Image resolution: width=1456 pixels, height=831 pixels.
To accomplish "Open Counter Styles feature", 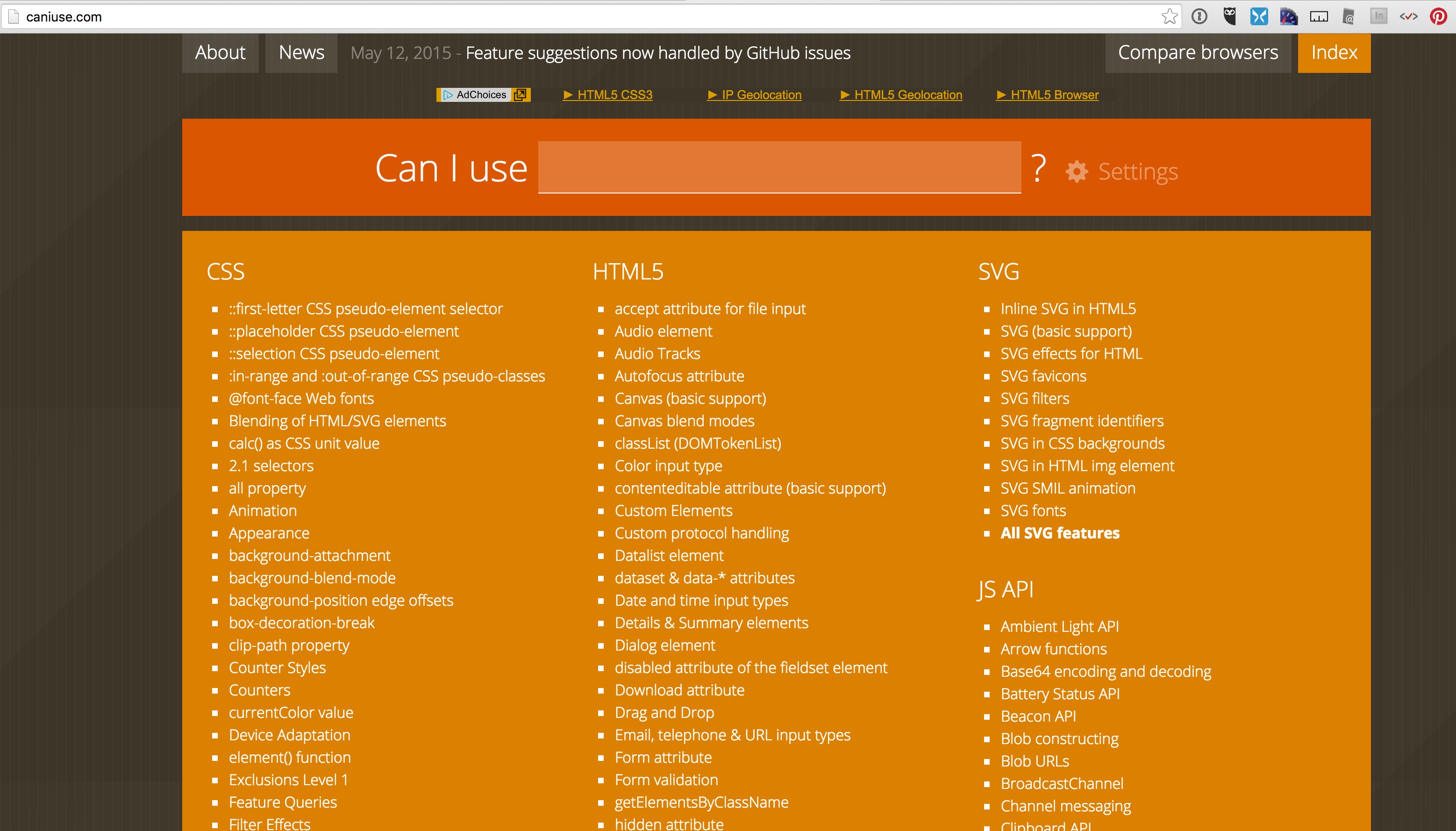I will (x=277, y=668).
